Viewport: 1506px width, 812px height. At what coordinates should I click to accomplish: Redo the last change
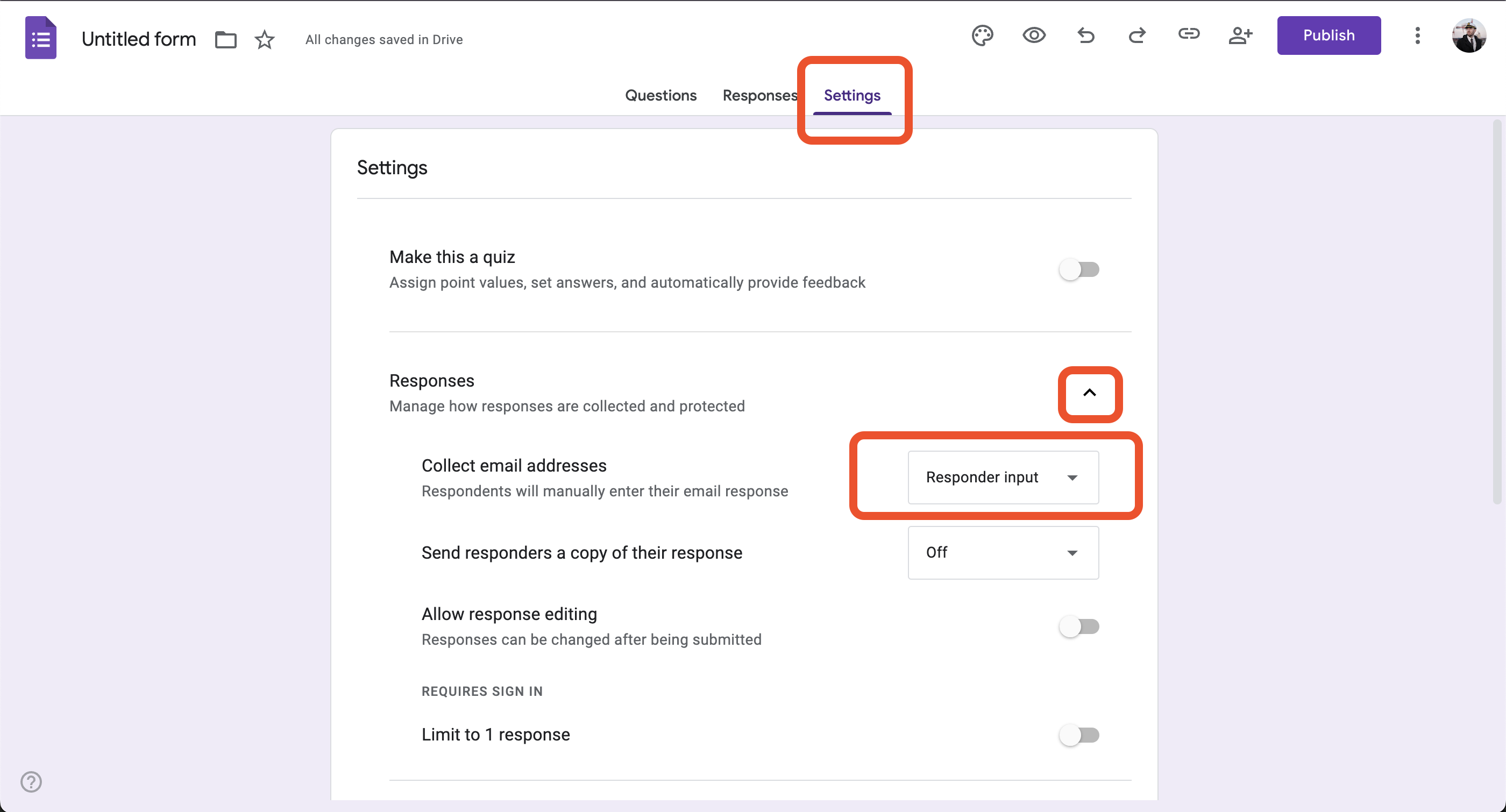[1136, 35]
